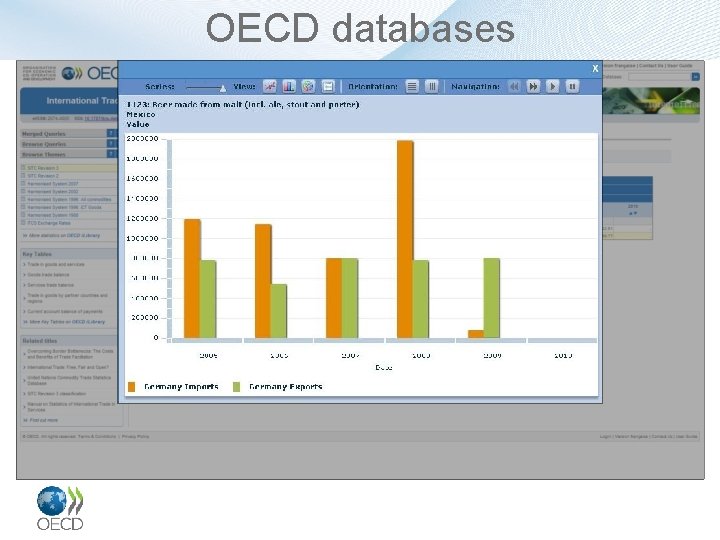Click the 2010 column sort arrows
This screenshot has width=720, height=540.
[633, 213]
